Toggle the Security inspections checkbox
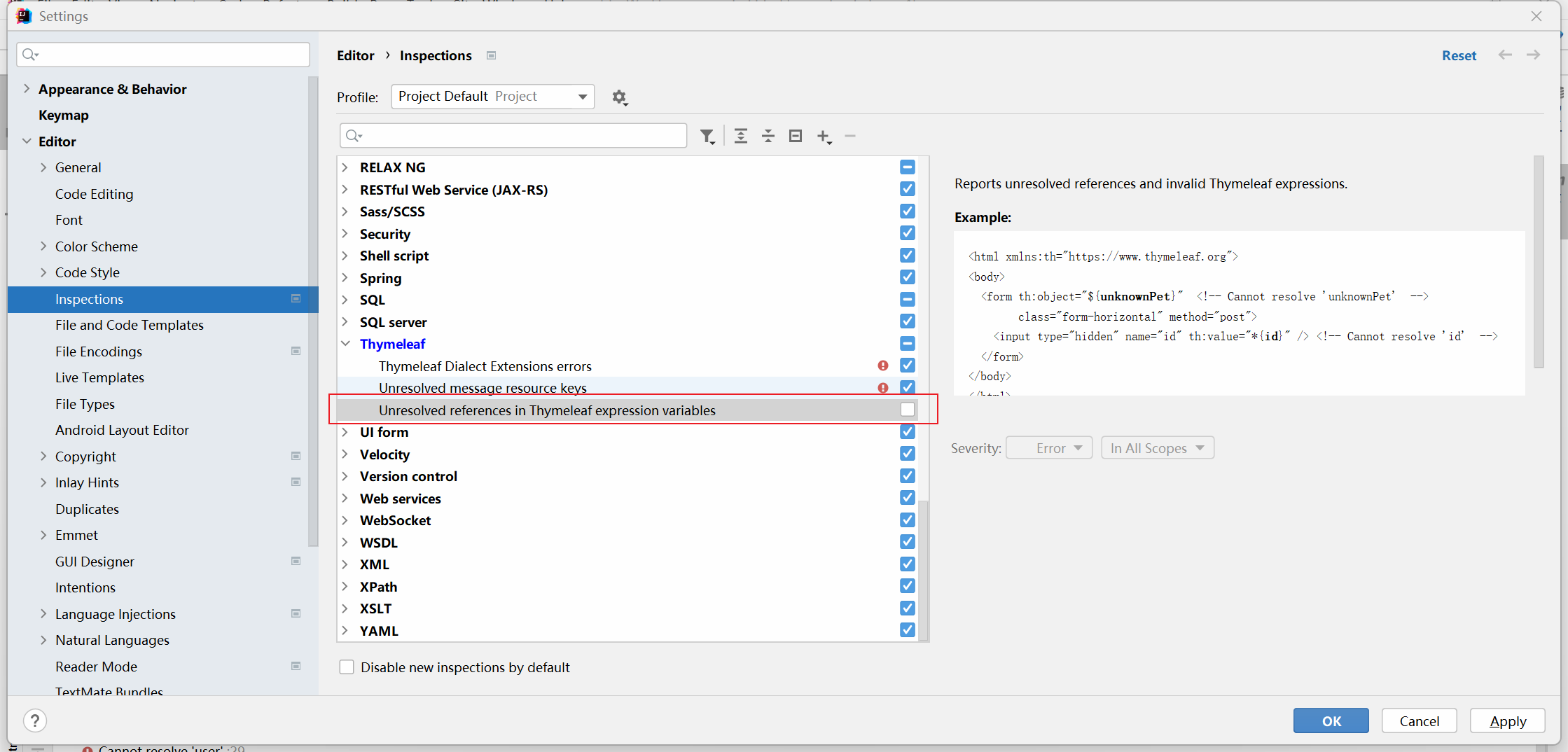1568x752 pixels. coord(908,233)
